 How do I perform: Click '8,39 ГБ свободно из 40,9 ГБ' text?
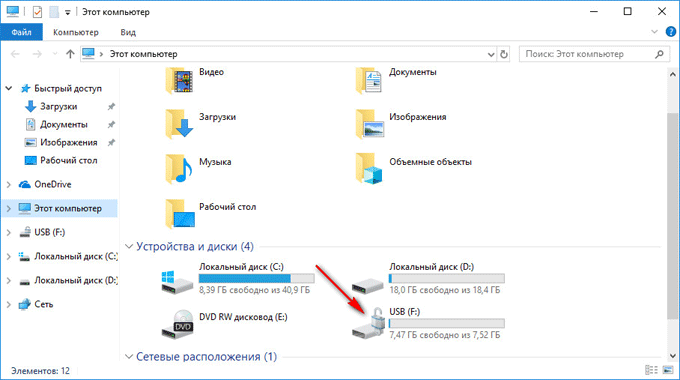(x=255, y=290)
